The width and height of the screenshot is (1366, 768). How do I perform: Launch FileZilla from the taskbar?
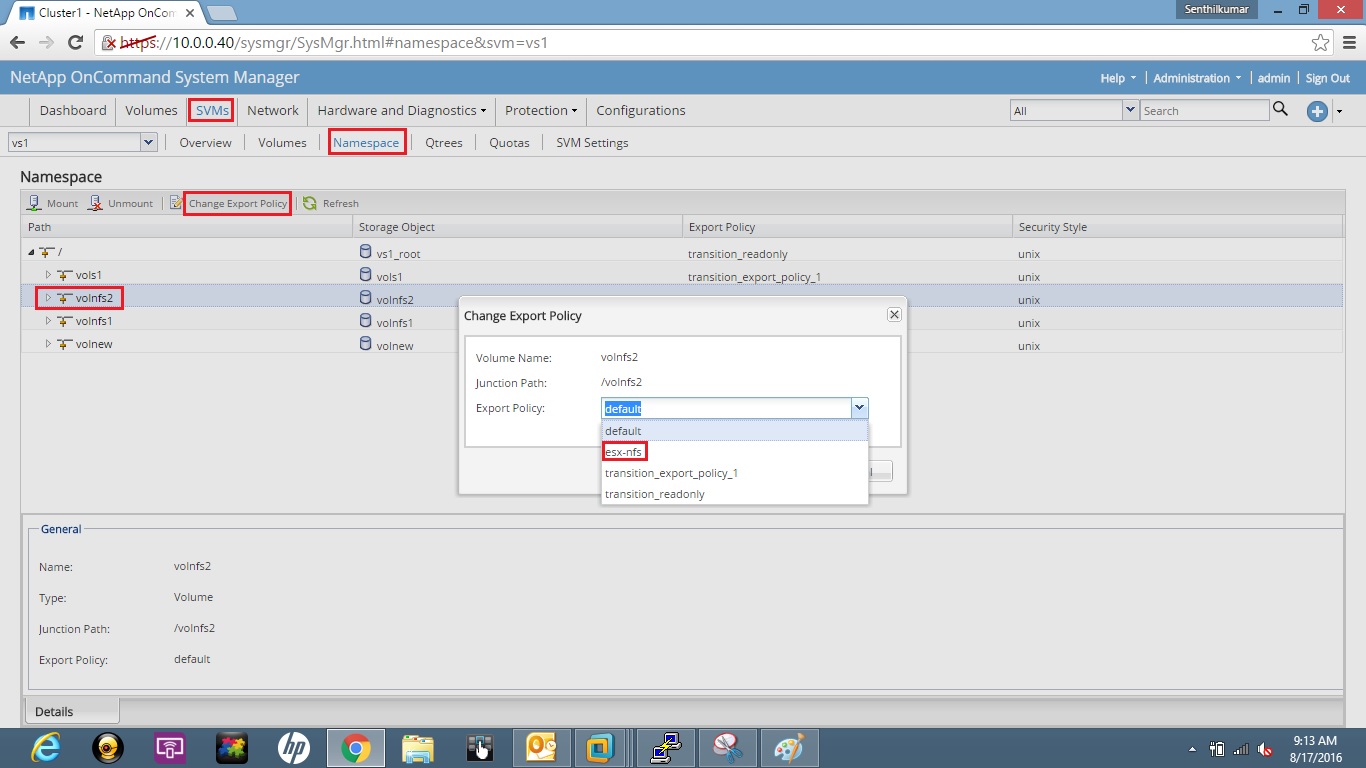click(666, 747)
